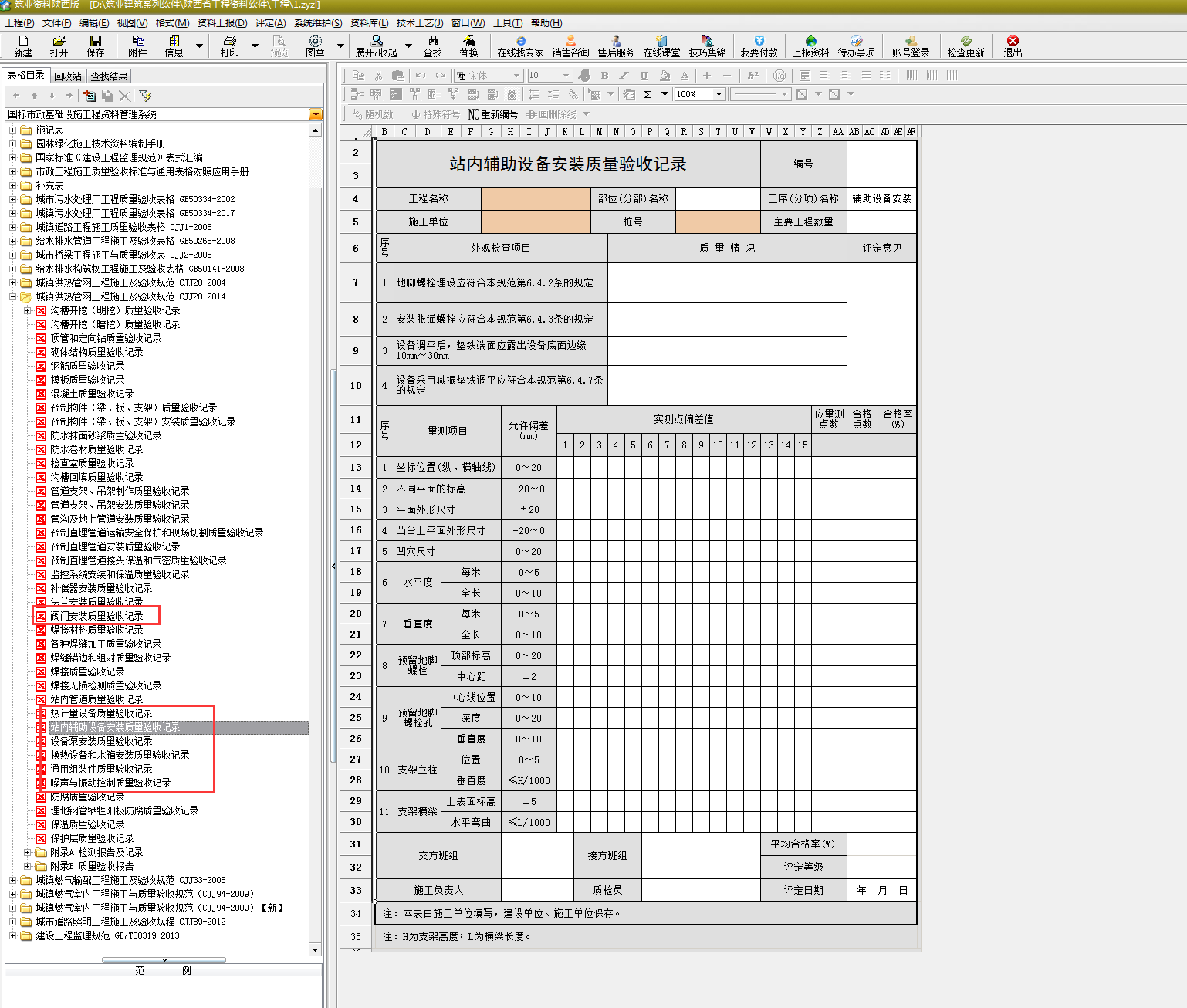Click the 新建 (New) toolbar icon
Screen dimensions: 1187x1008
click(x=22, y=46)
